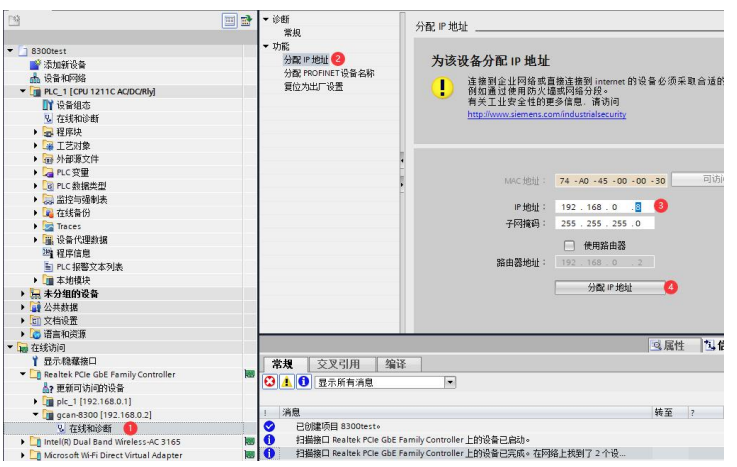Select 复位为出厂设置
Viewport: 737px width, 467px height.
tap(314, 87)
